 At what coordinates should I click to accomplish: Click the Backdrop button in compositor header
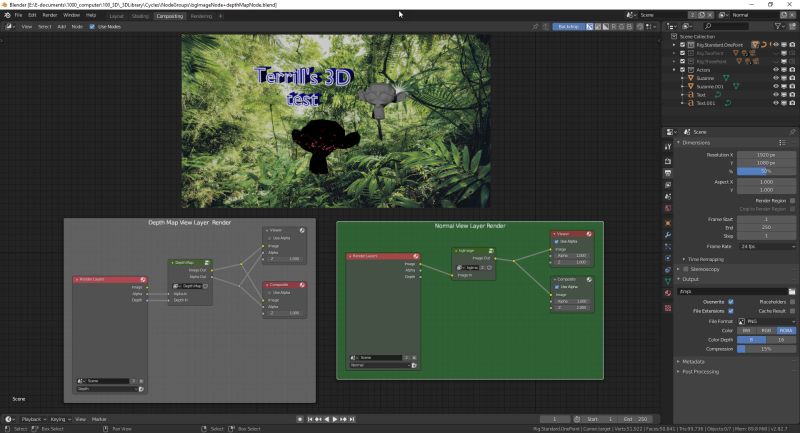[x=568, y=27]
